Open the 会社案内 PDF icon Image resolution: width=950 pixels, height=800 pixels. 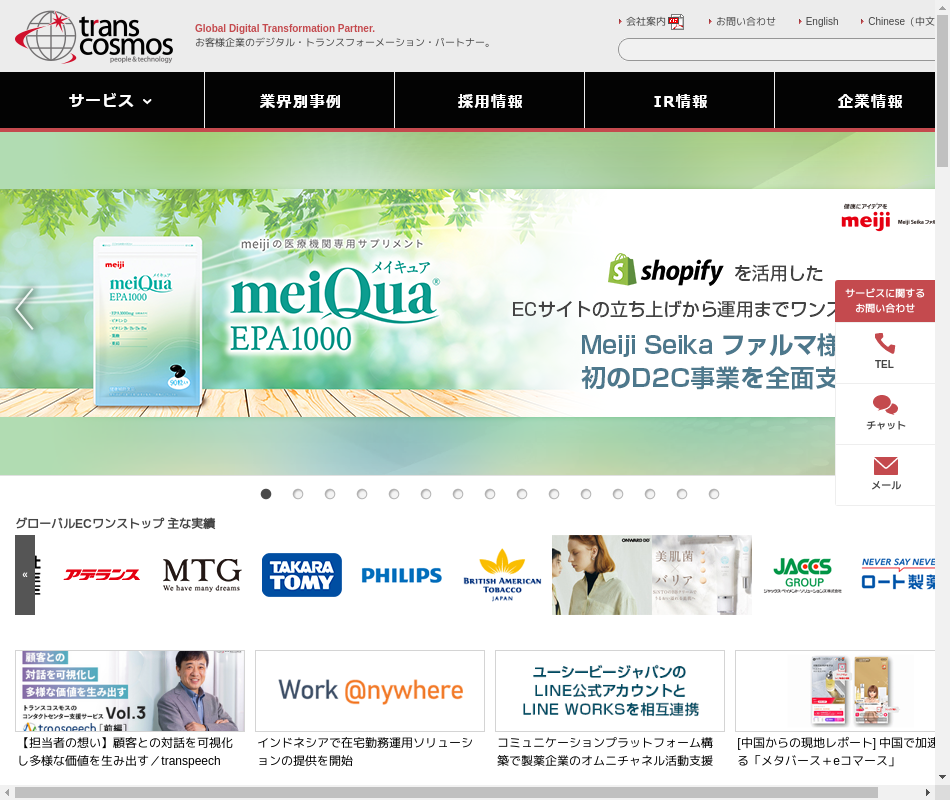tap(676, 22)
